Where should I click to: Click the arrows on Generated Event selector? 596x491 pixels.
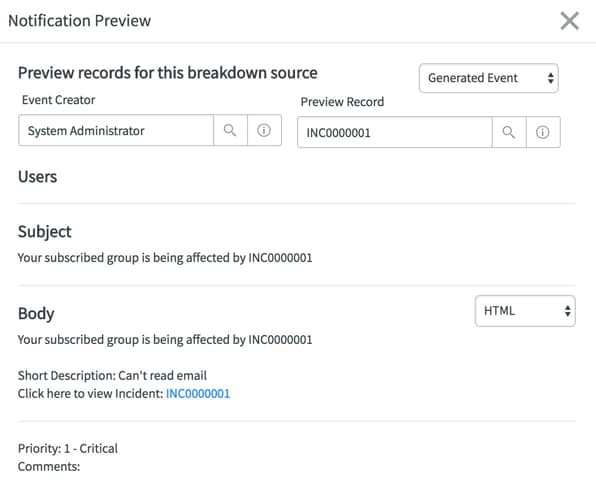click(x=550, y=78)
